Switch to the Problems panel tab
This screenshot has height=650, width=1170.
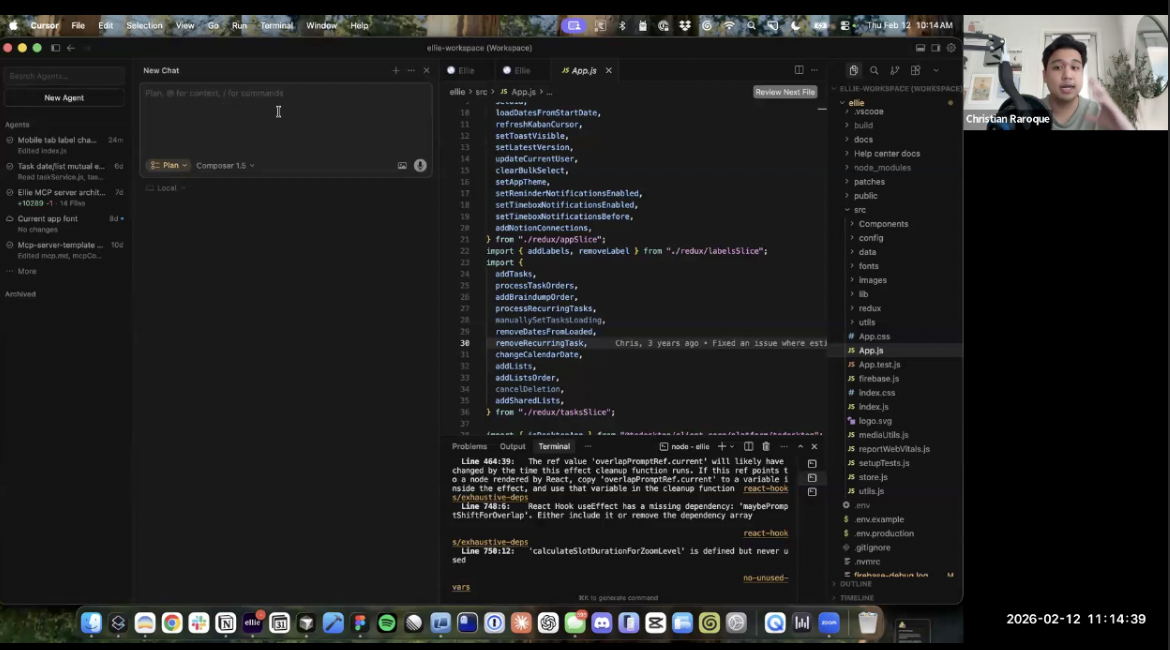(x=469, y=447)
